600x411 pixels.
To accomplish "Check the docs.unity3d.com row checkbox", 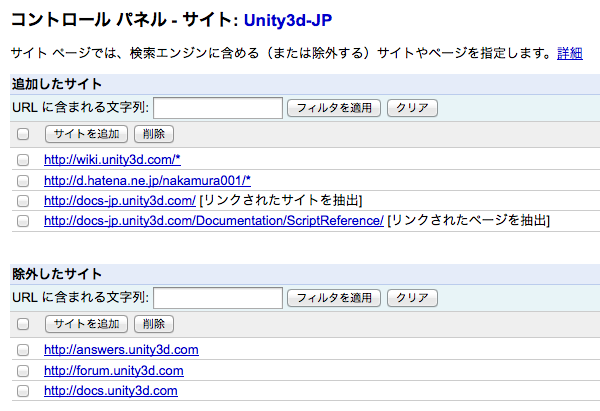I will [23, 391].
